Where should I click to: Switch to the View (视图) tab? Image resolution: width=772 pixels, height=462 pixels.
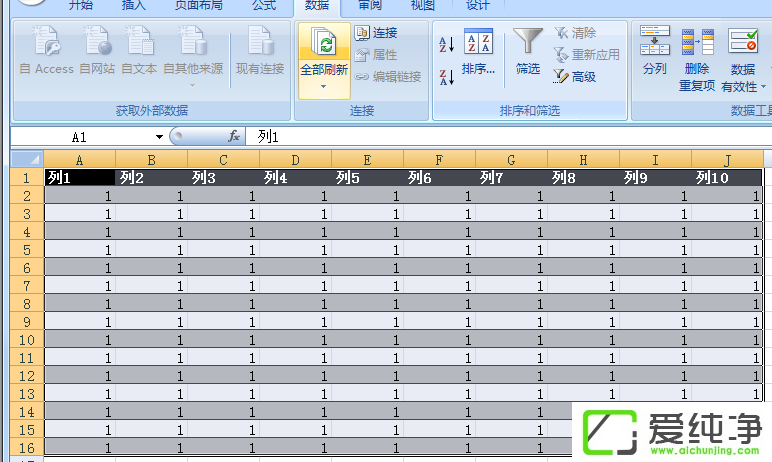point(423,5)
